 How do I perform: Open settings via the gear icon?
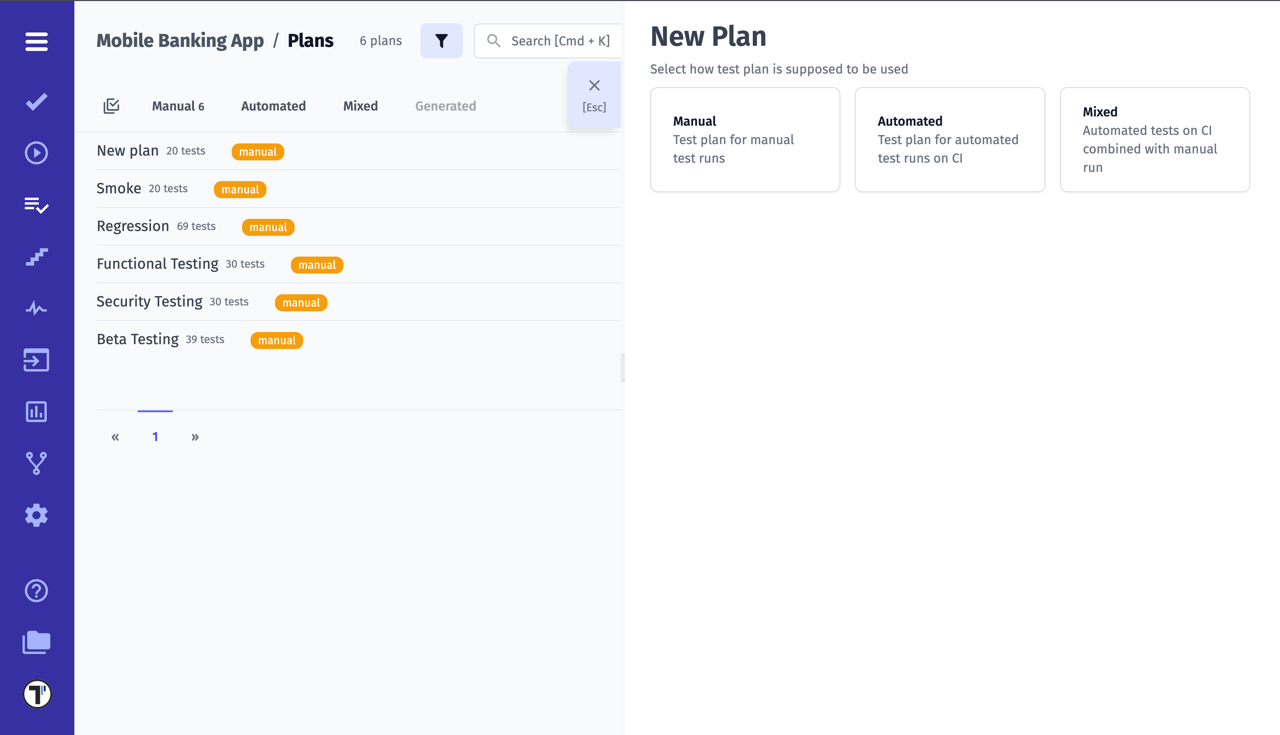(x=36, y=514)
